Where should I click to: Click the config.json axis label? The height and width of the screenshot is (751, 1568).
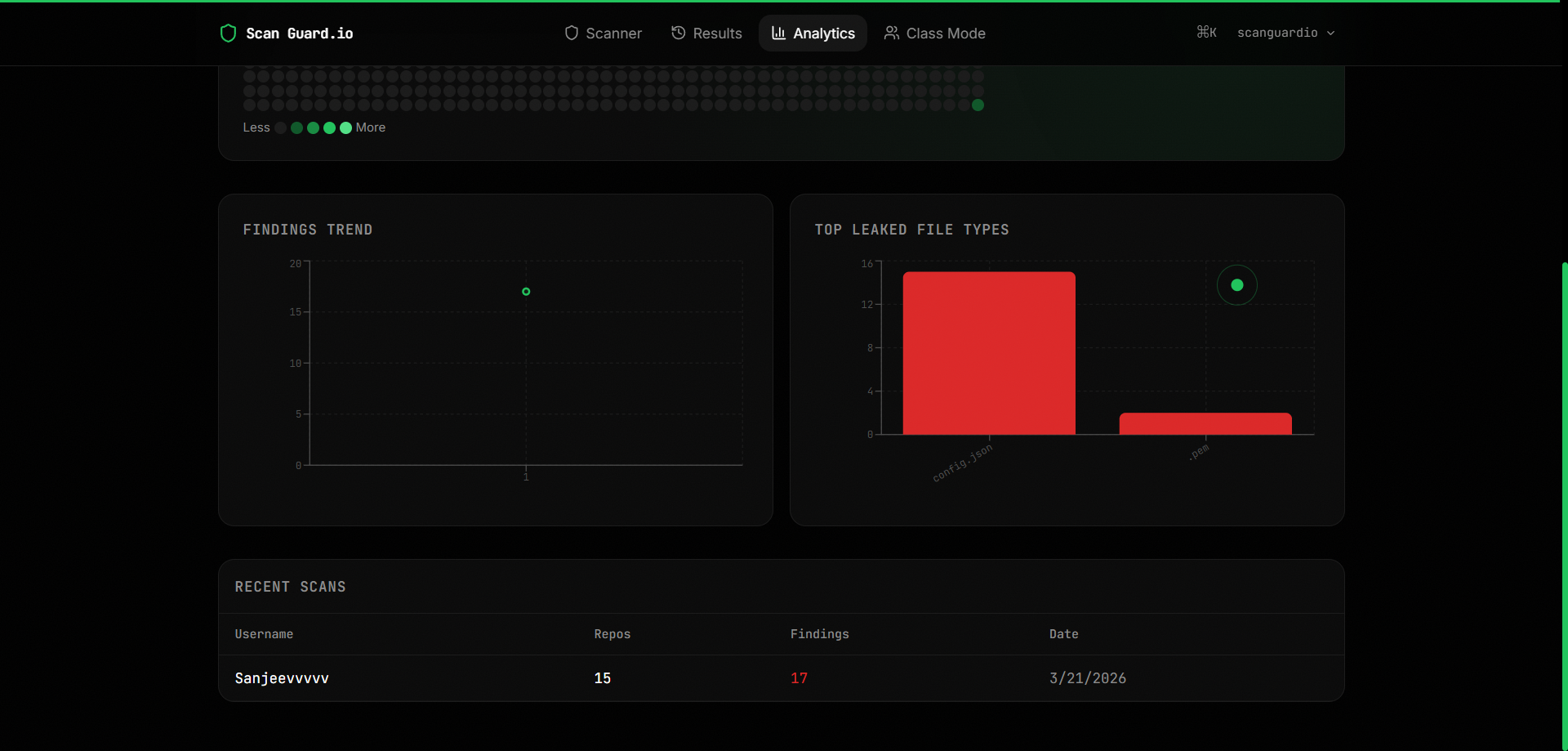click(x=963, y=463)
